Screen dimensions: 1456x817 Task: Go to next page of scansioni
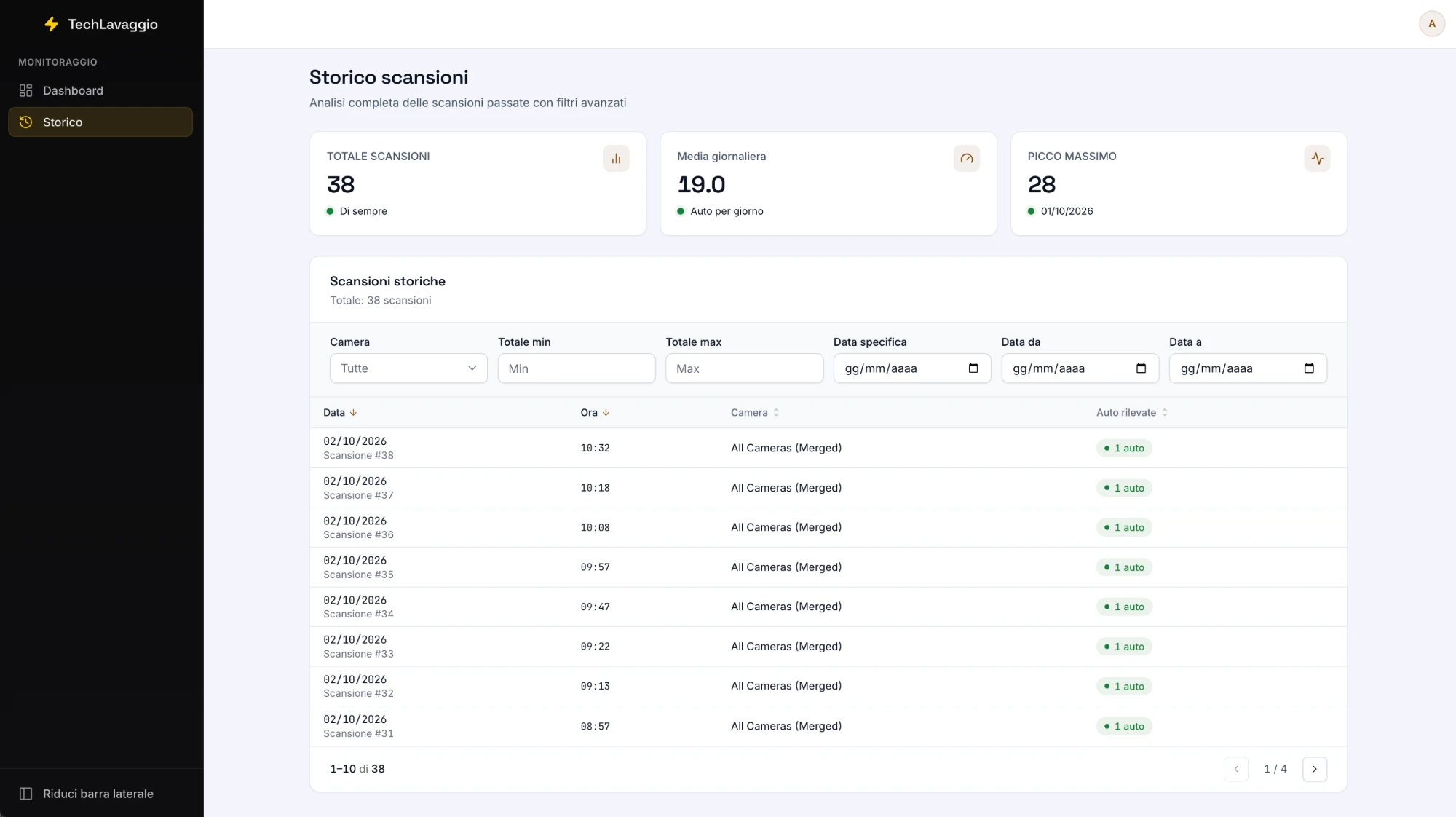pos(1314,769)
